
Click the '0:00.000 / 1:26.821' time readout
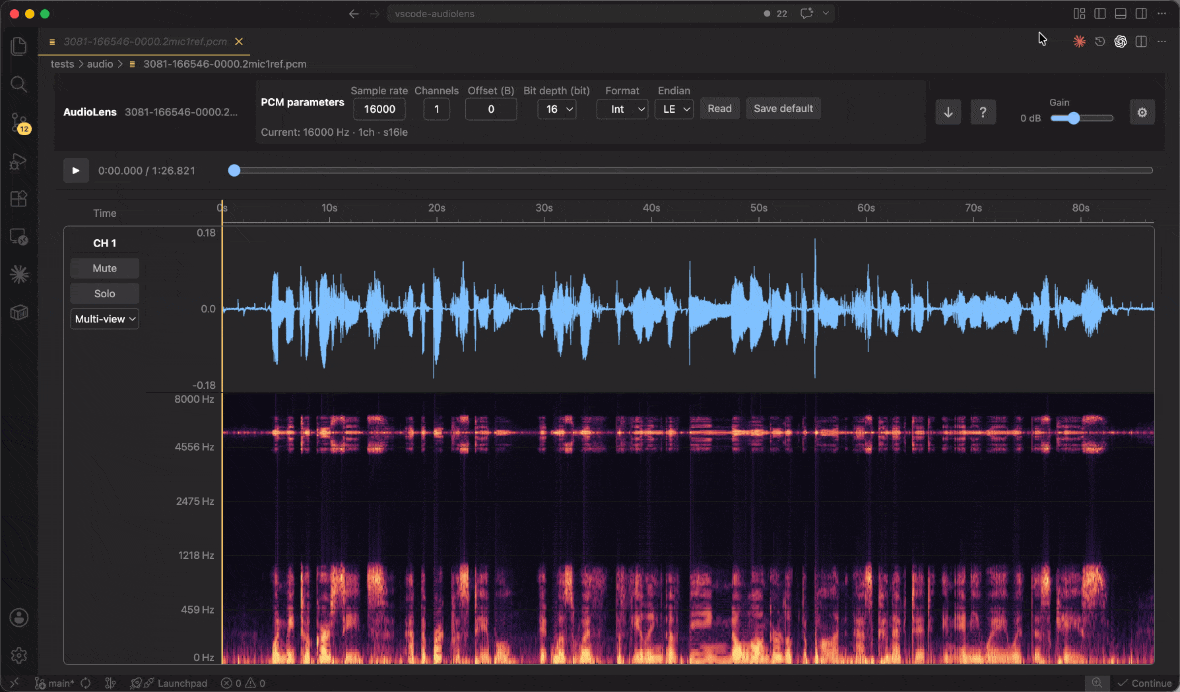coord(147,171)
